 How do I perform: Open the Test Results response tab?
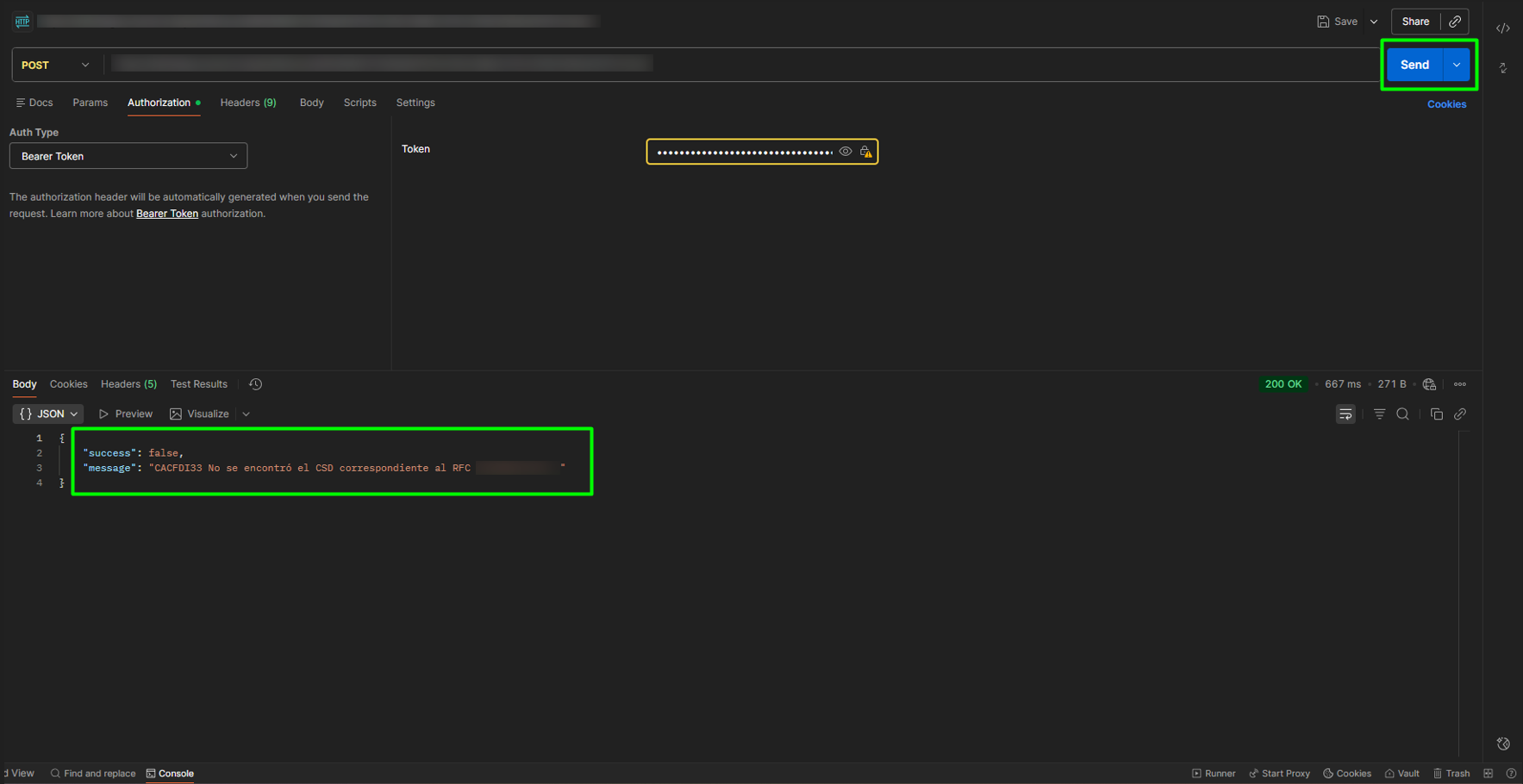[198, 384]
